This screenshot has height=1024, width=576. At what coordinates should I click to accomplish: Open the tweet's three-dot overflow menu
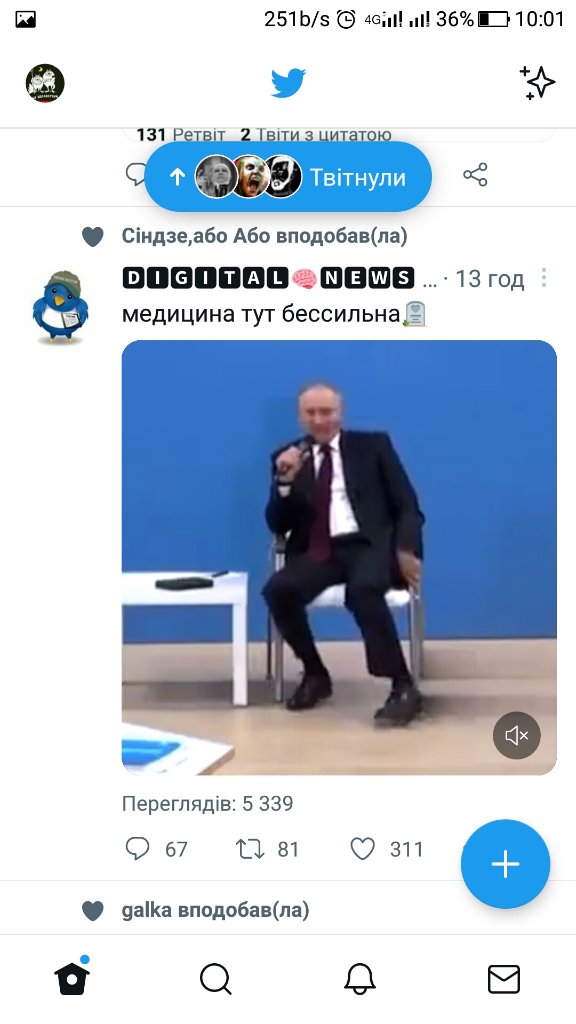pos(543,278)
